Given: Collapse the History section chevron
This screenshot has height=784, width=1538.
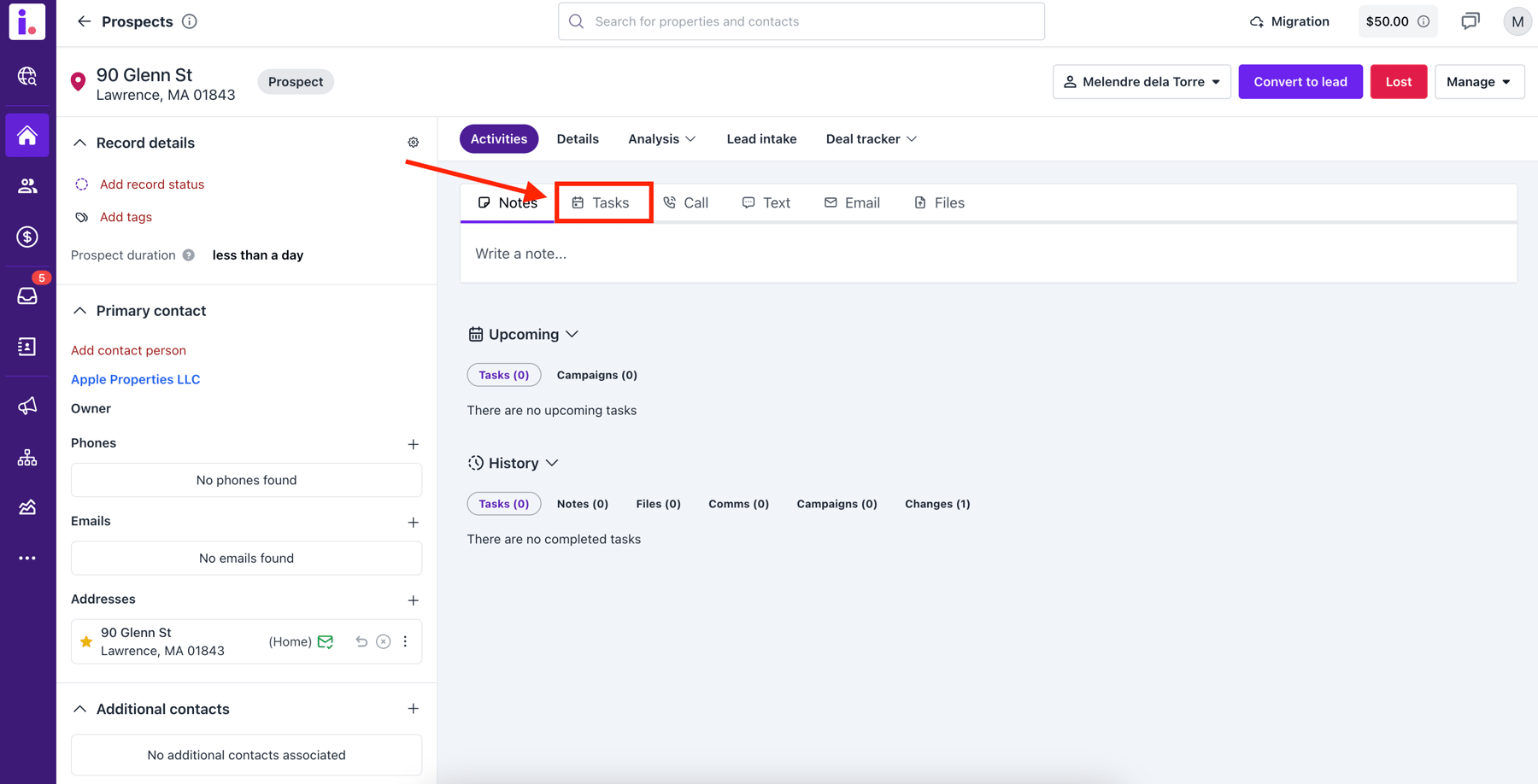Looking at the screenshot, I should [552, 463].
